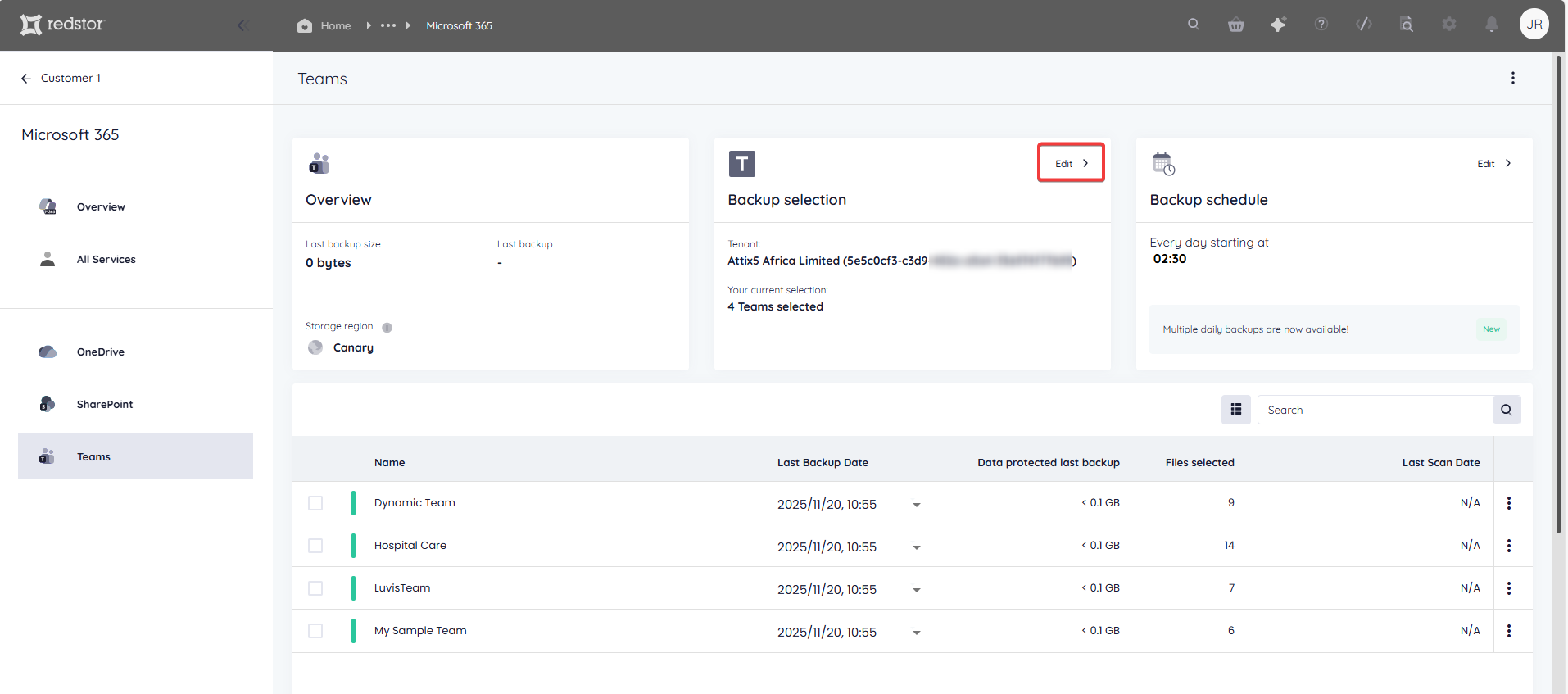Open the Dynamic Team name

415,503
